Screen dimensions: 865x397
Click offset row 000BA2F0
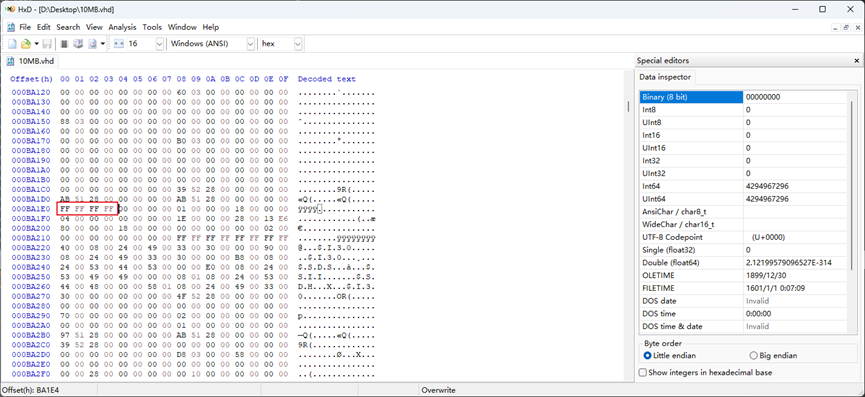[x=31, y=374]
